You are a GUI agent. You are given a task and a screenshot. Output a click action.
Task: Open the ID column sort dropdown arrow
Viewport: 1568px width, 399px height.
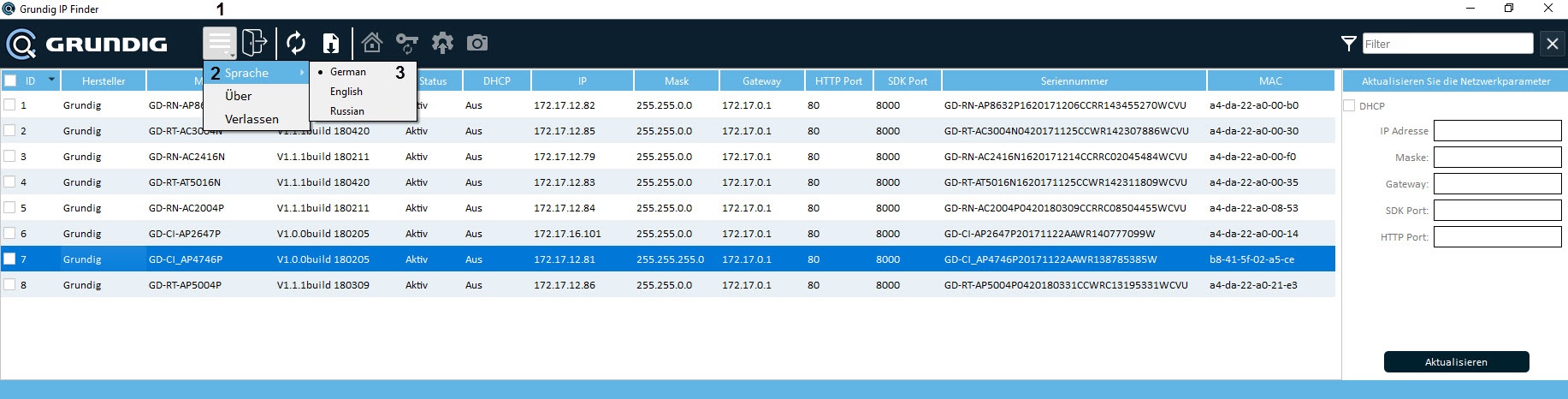click(x=51, y=80)
